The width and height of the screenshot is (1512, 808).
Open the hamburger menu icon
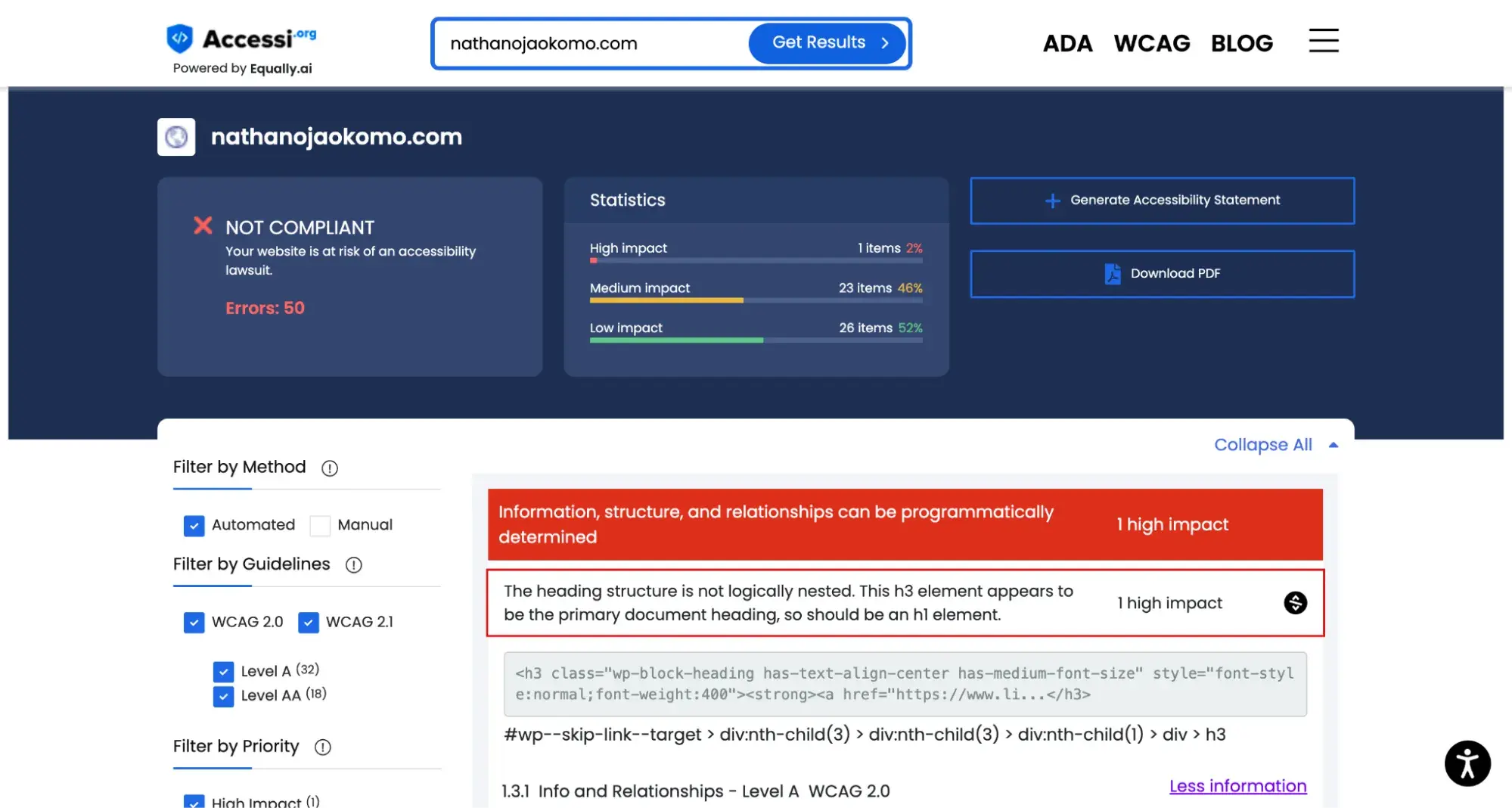click(1324, 41)
